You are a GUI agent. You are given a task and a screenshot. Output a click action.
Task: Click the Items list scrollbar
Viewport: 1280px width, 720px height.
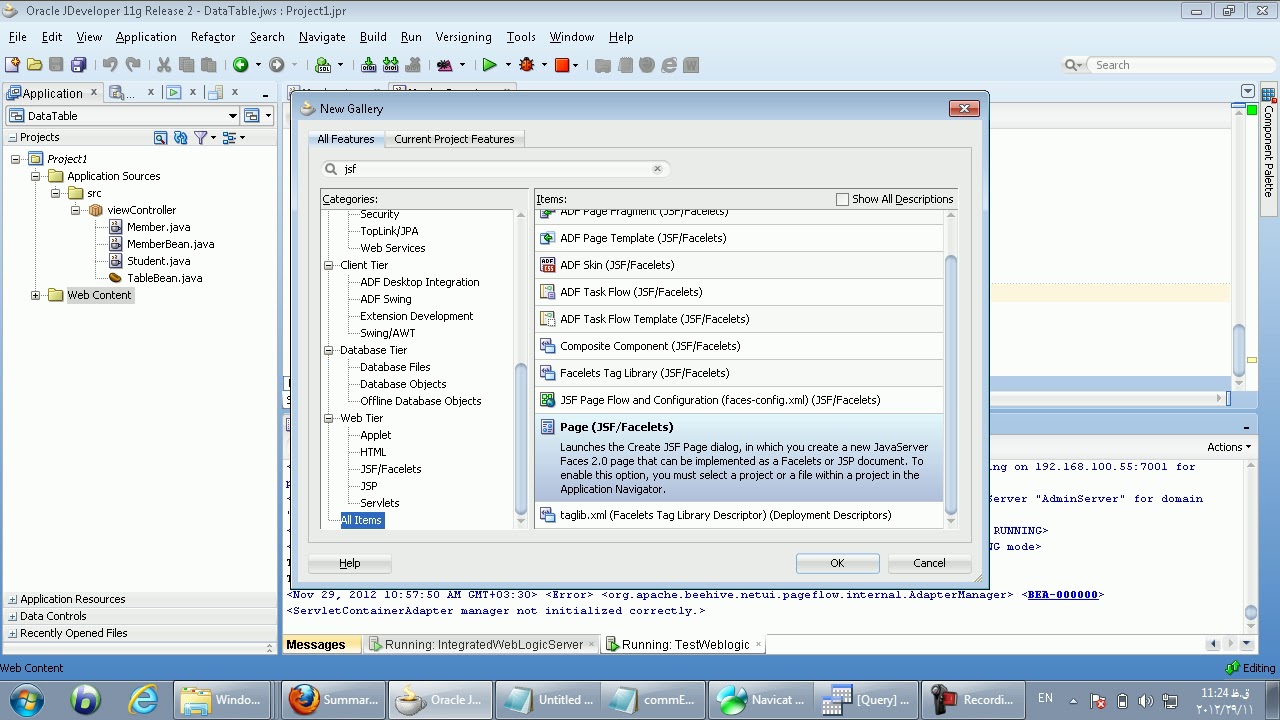pyautogui.click(x=950, y=385)
